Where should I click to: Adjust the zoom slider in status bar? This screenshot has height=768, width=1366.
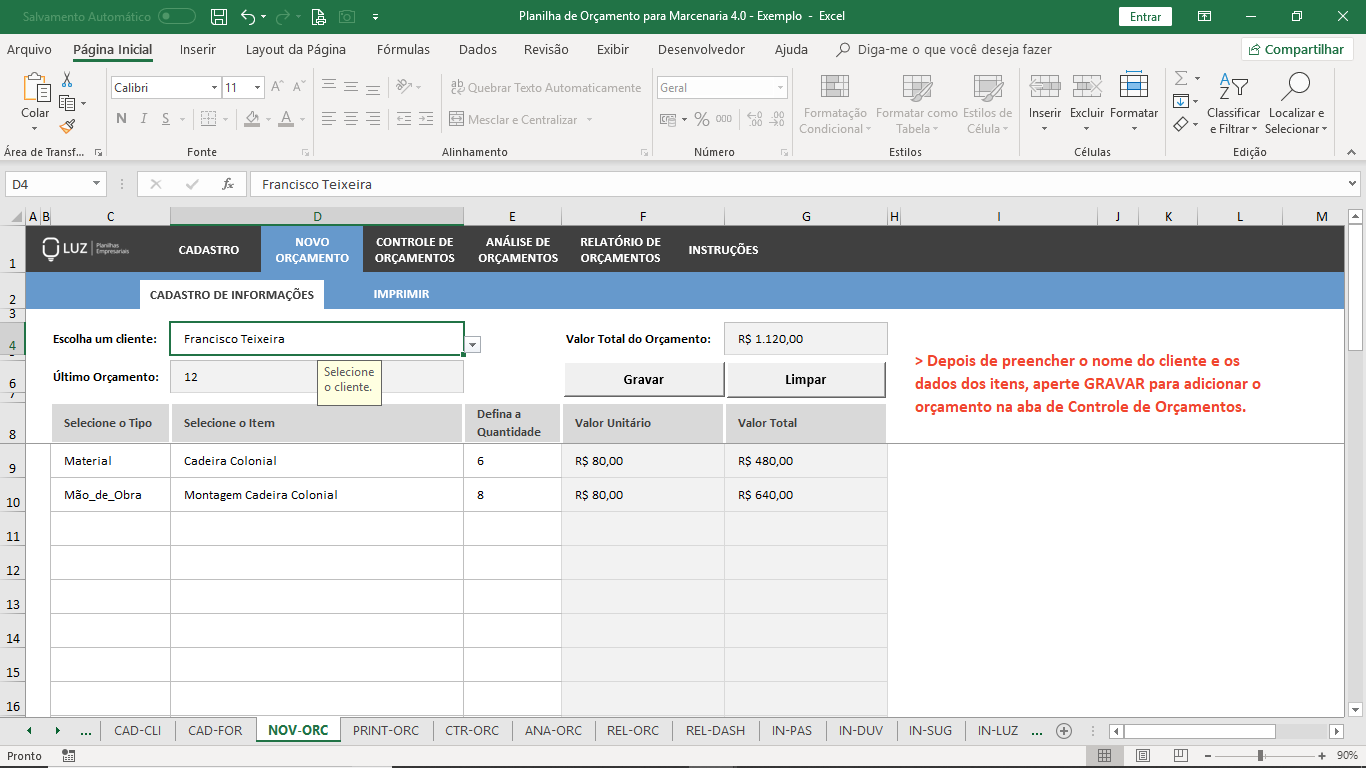pyautogui.click(x=1260, y=756)
